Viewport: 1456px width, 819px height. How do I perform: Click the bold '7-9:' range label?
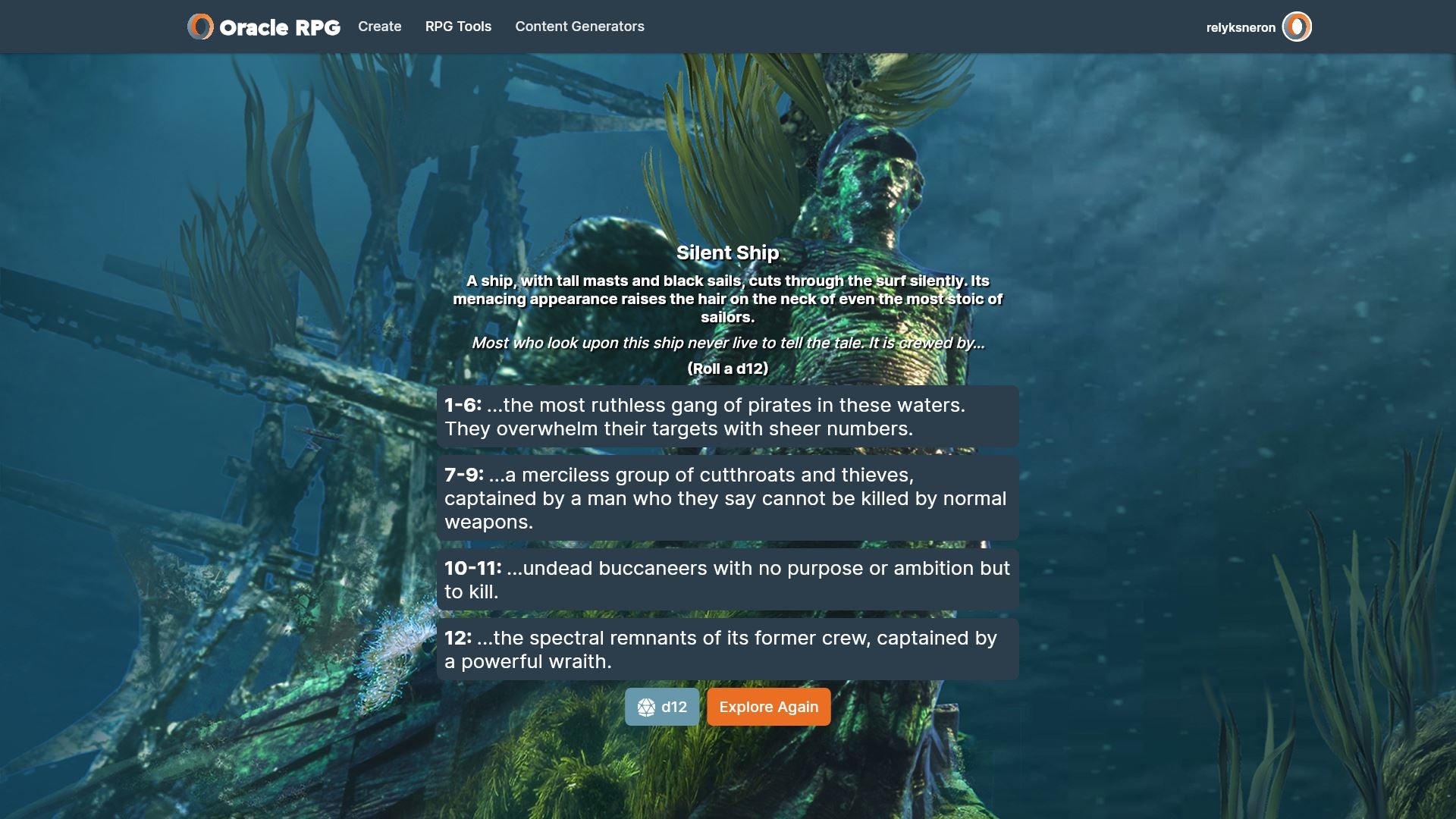coord(463,475)
